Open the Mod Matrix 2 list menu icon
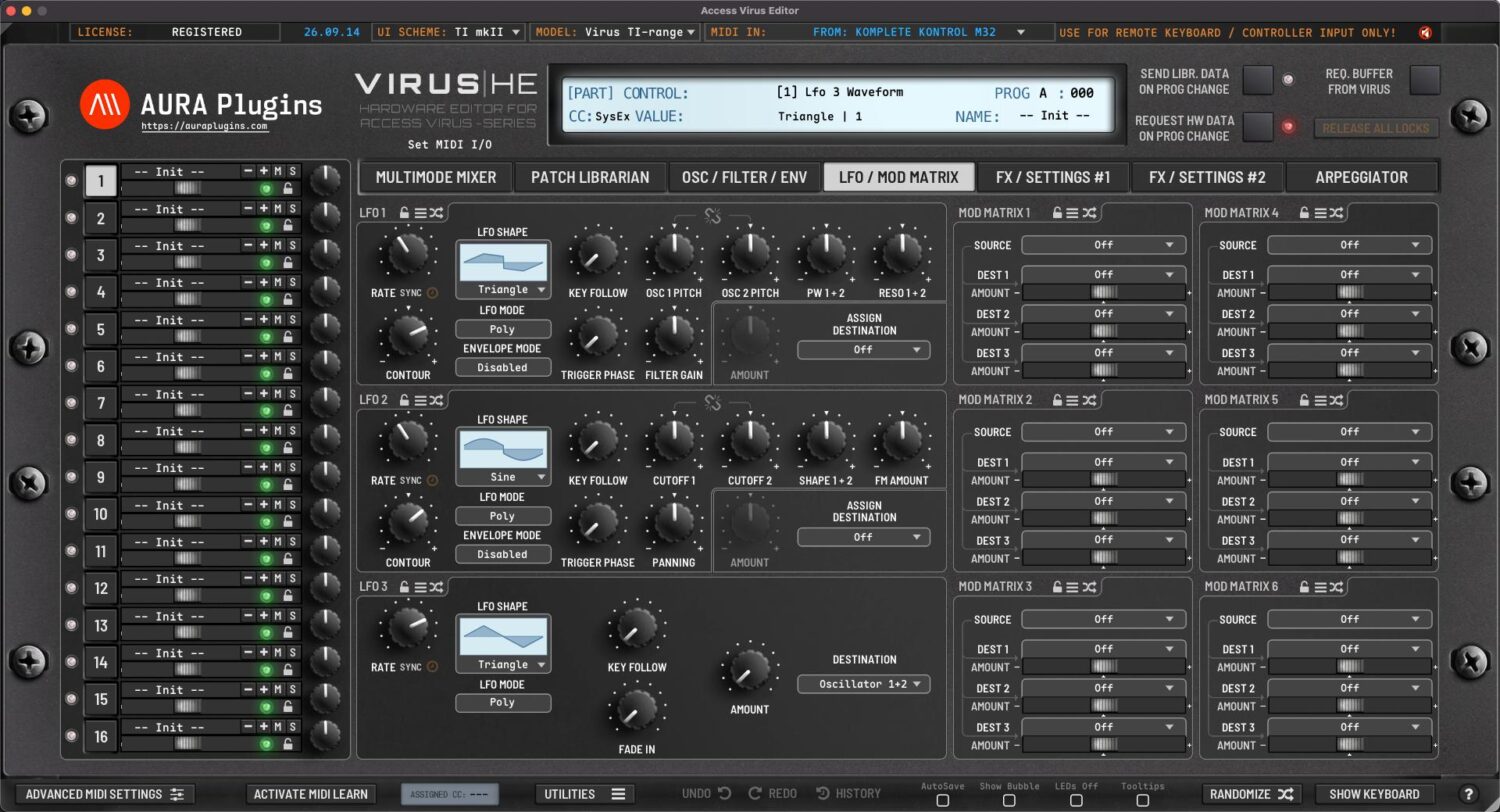 tap(1072, 400)
